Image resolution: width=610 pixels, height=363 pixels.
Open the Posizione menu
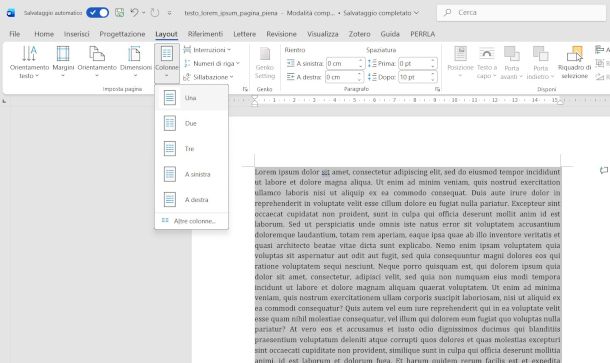(x=460, y=62)
